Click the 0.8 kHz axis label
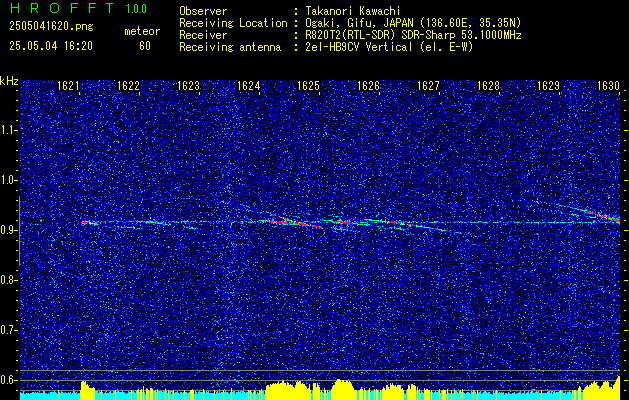 click(9, 280)
